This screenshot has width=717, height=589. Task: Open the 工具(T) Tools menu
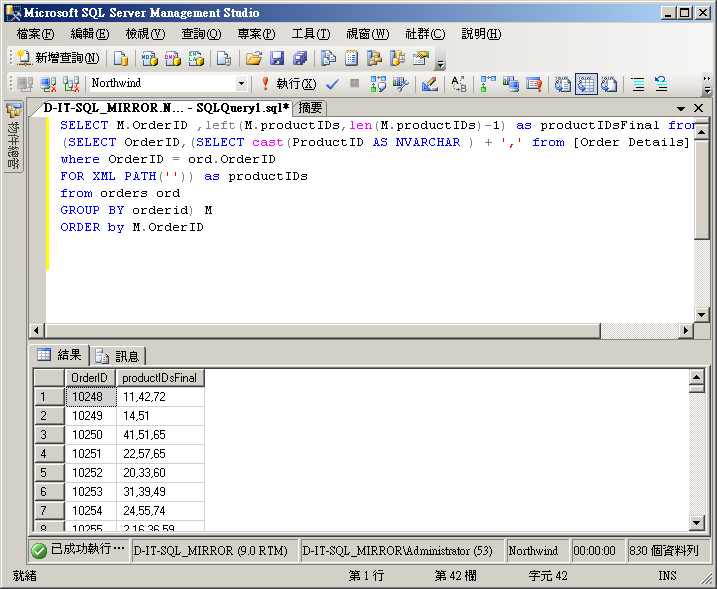311,34
